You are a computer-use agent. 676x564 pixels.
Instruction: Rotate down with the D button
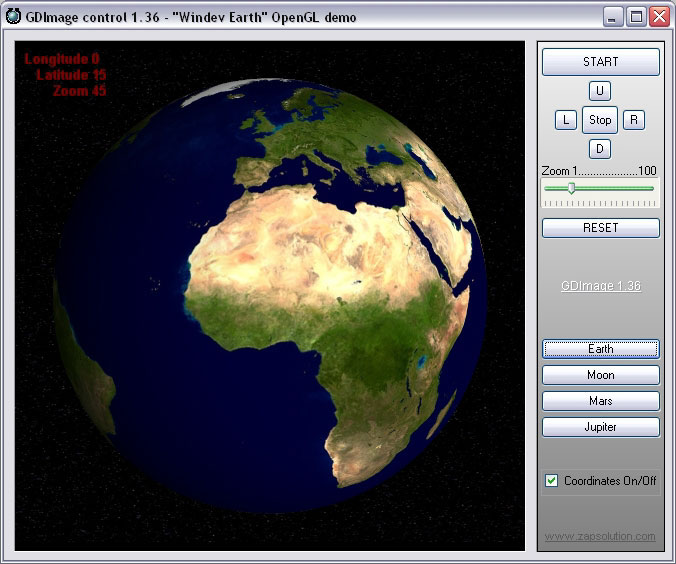coord(599,149)
